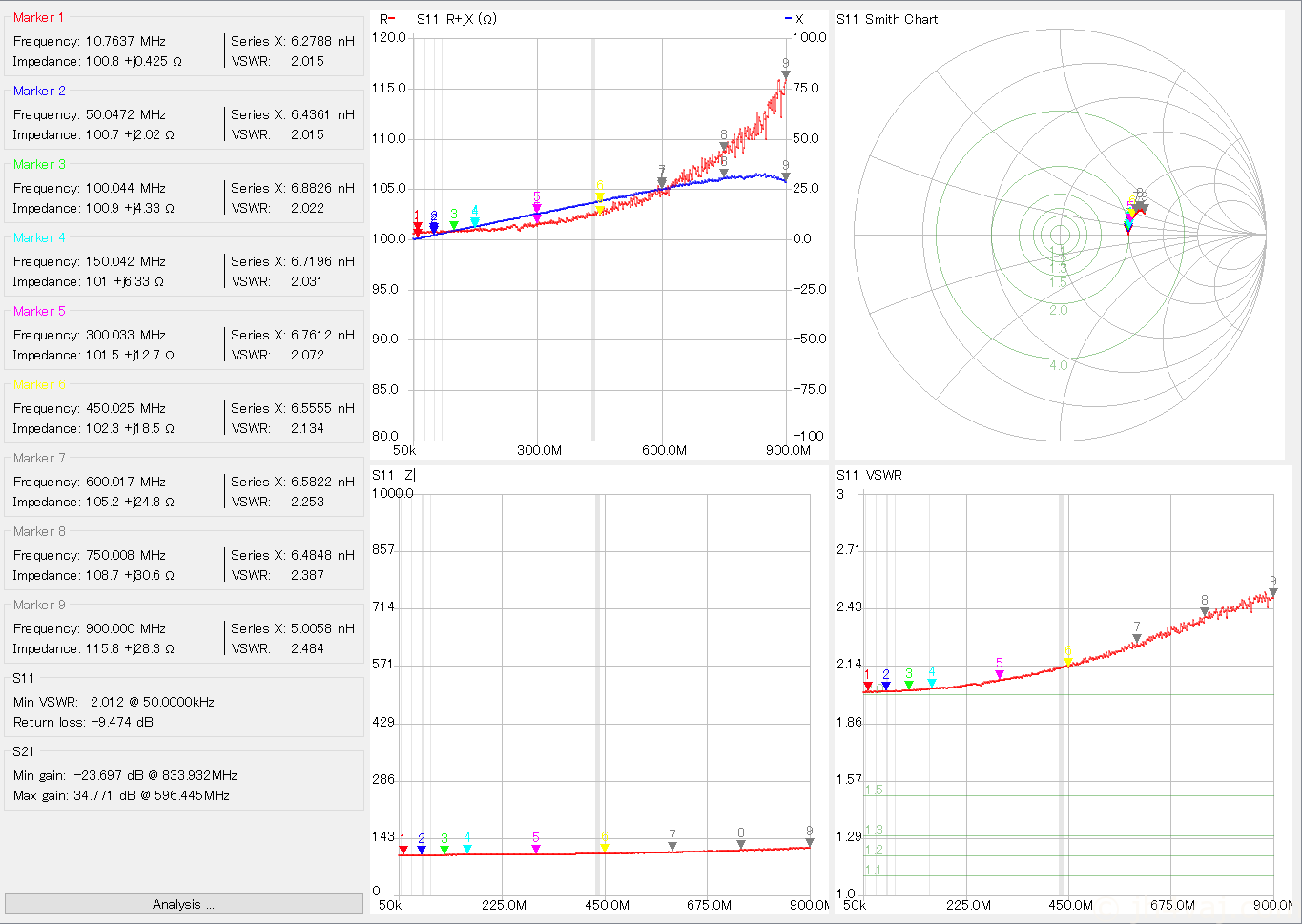The image size is (1302, 924).
Task: Click the S21 section heading
Action: point(24,751)
